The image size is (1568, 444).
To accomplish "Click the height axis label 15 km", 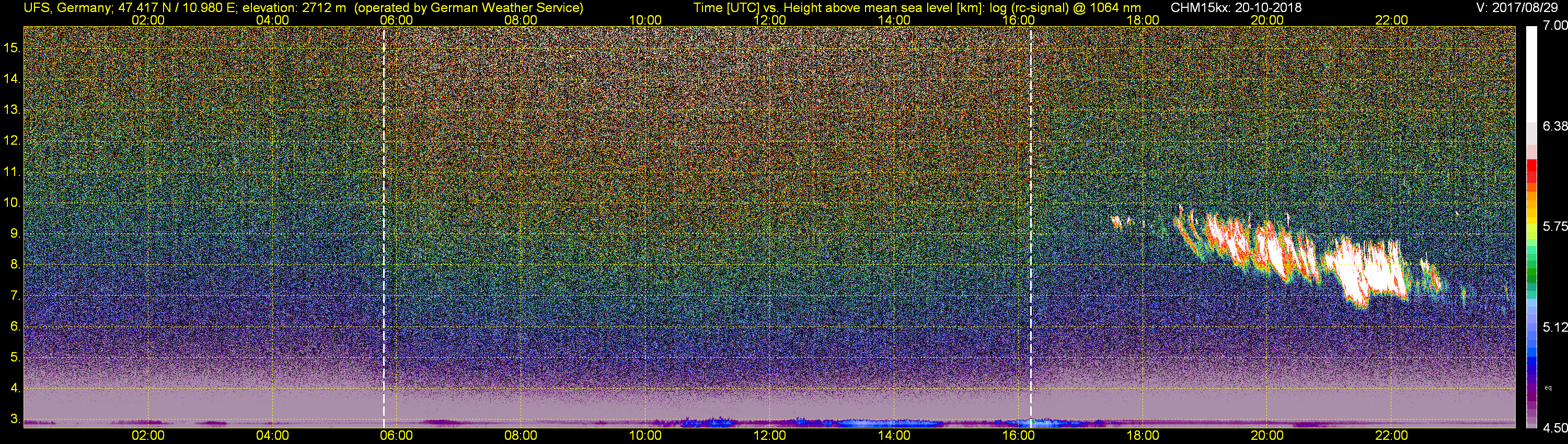I will click(x=13, y=48).
